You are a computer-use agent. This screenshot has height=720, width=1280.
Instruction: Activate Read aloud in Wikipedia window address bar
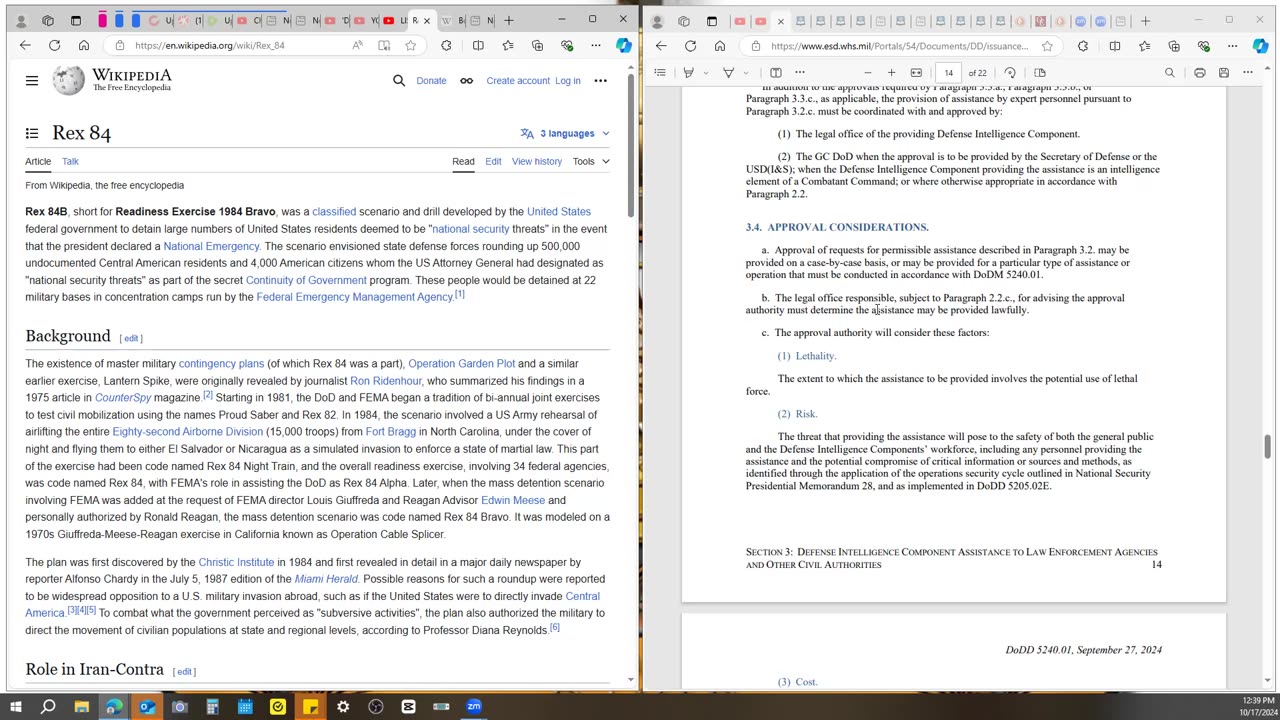point(358,45)
